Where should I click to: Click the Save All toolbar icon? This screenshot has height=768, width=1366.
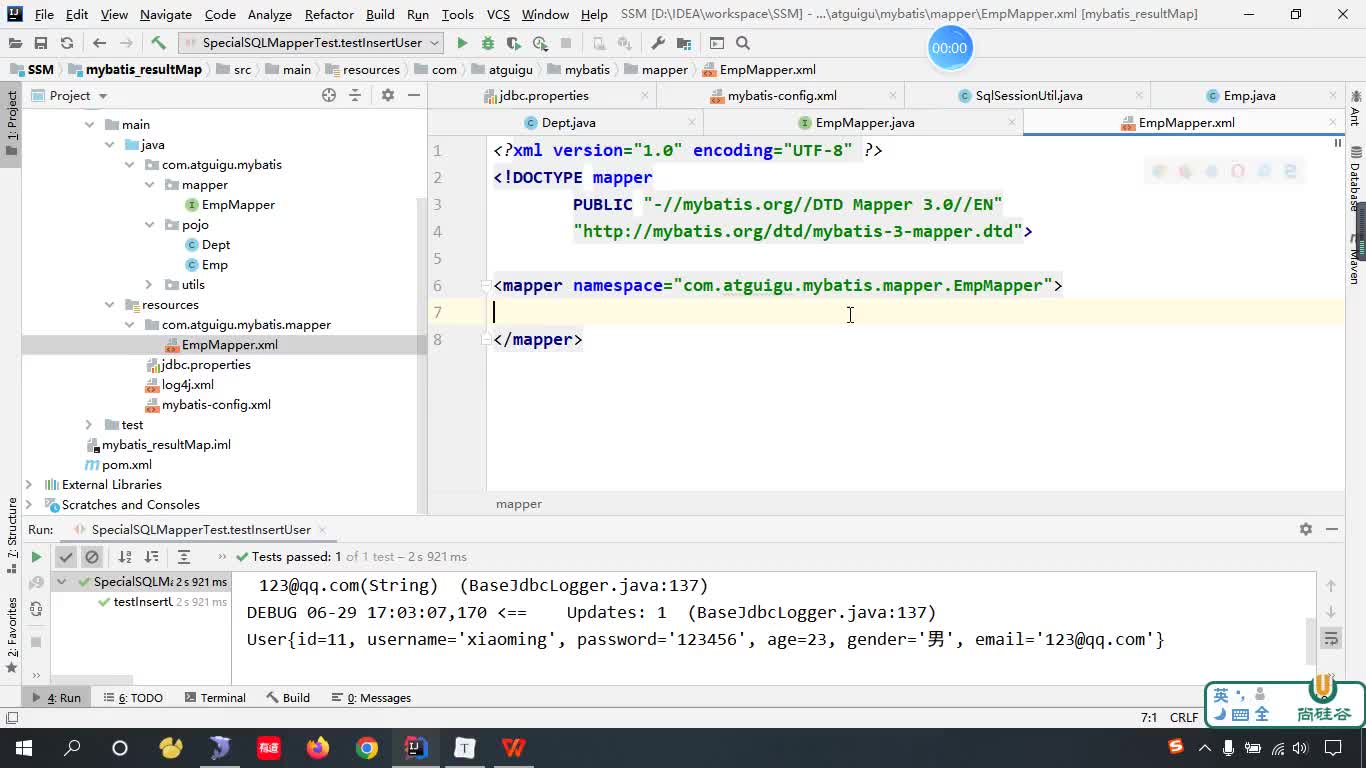click(x=41, y=43)
